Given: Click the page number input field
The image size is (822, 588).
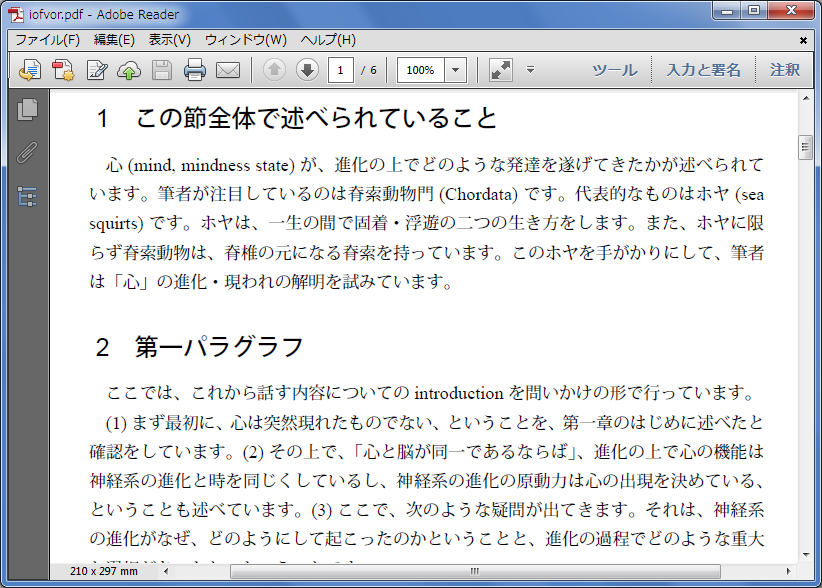Looking at the screenshot, I should [341, 70].
